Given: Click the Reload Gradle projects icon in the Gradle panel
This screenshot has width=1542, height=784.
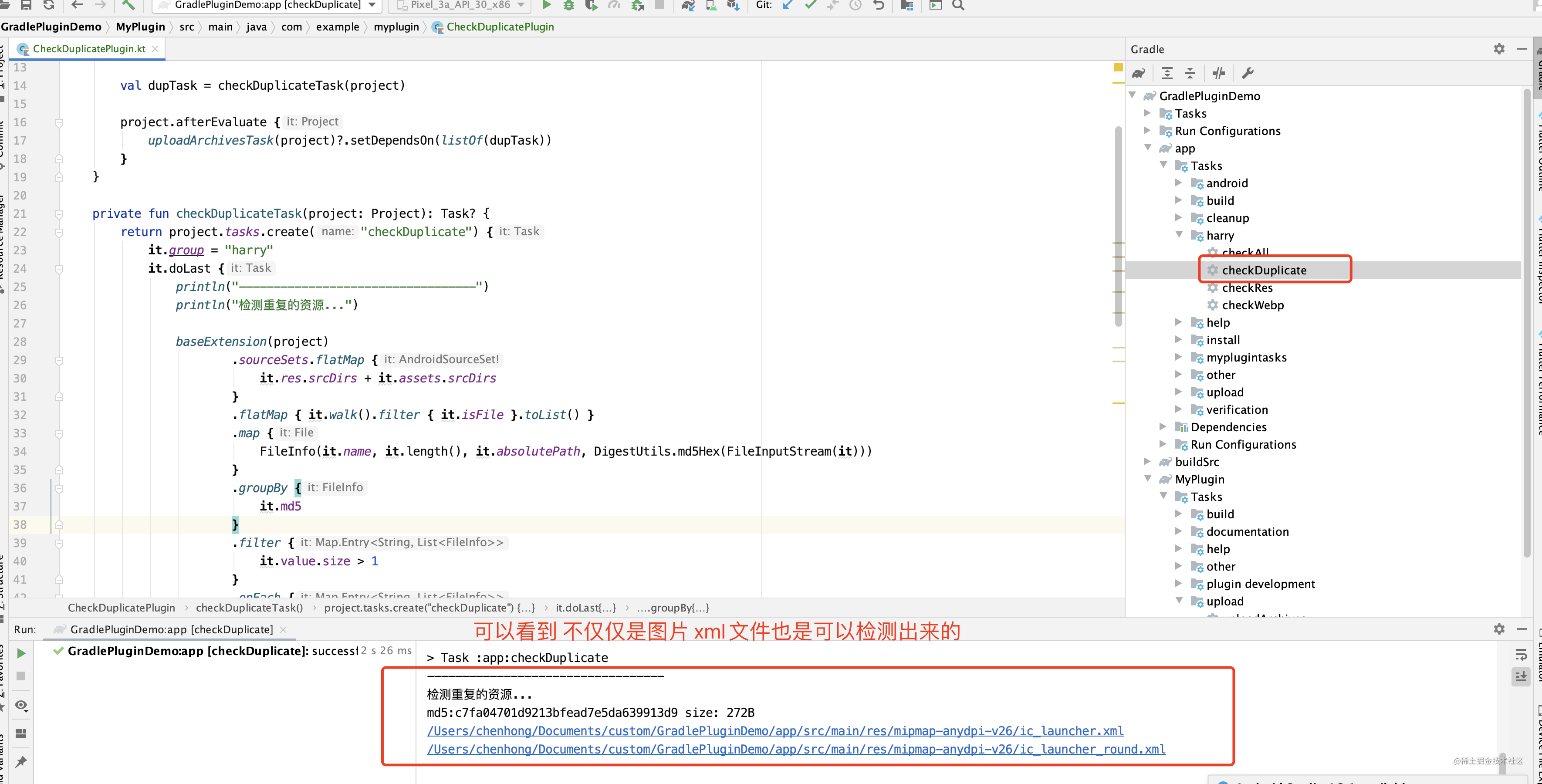Looking at the screenshot, I should click(1139, 73).
